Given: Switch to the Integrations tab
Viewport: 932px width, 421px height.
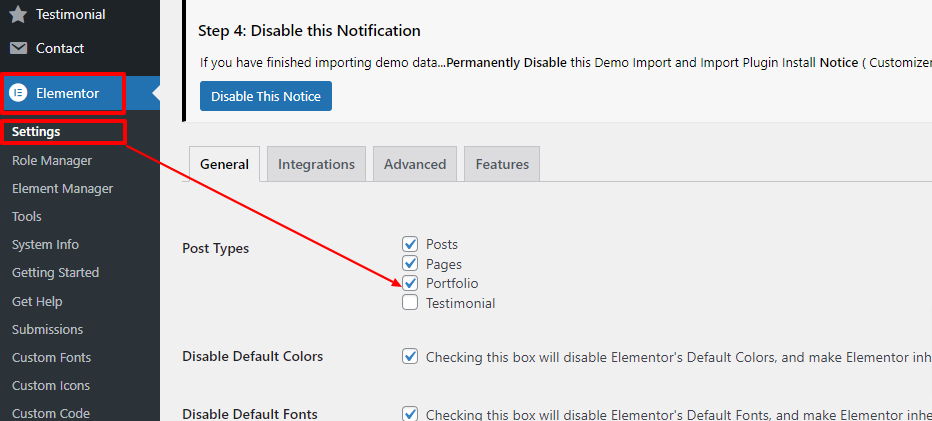Looking at the screenshot, I should coord(316,164).
